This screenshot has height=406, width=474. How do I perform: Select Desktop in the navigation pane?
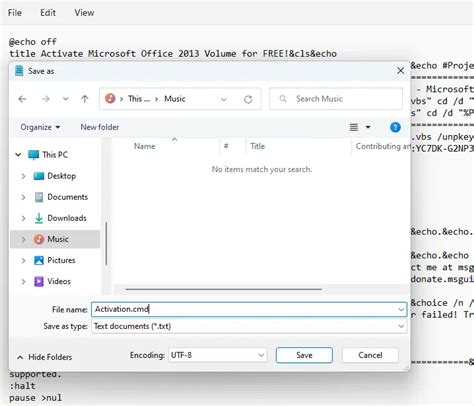tap(61, 176)
